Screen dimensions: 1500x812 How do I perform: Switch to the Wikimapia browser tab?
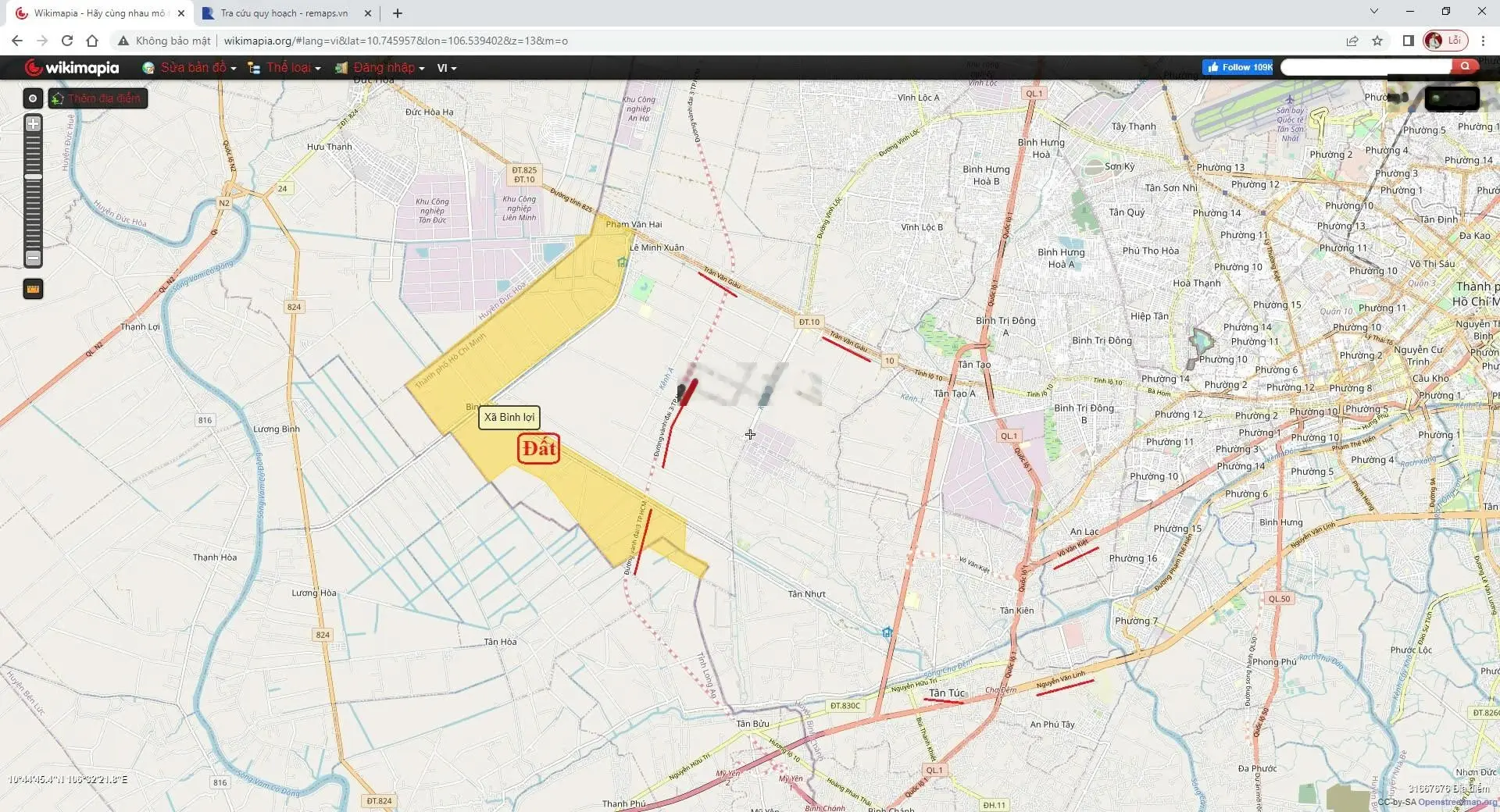click(x=102, y=13)
